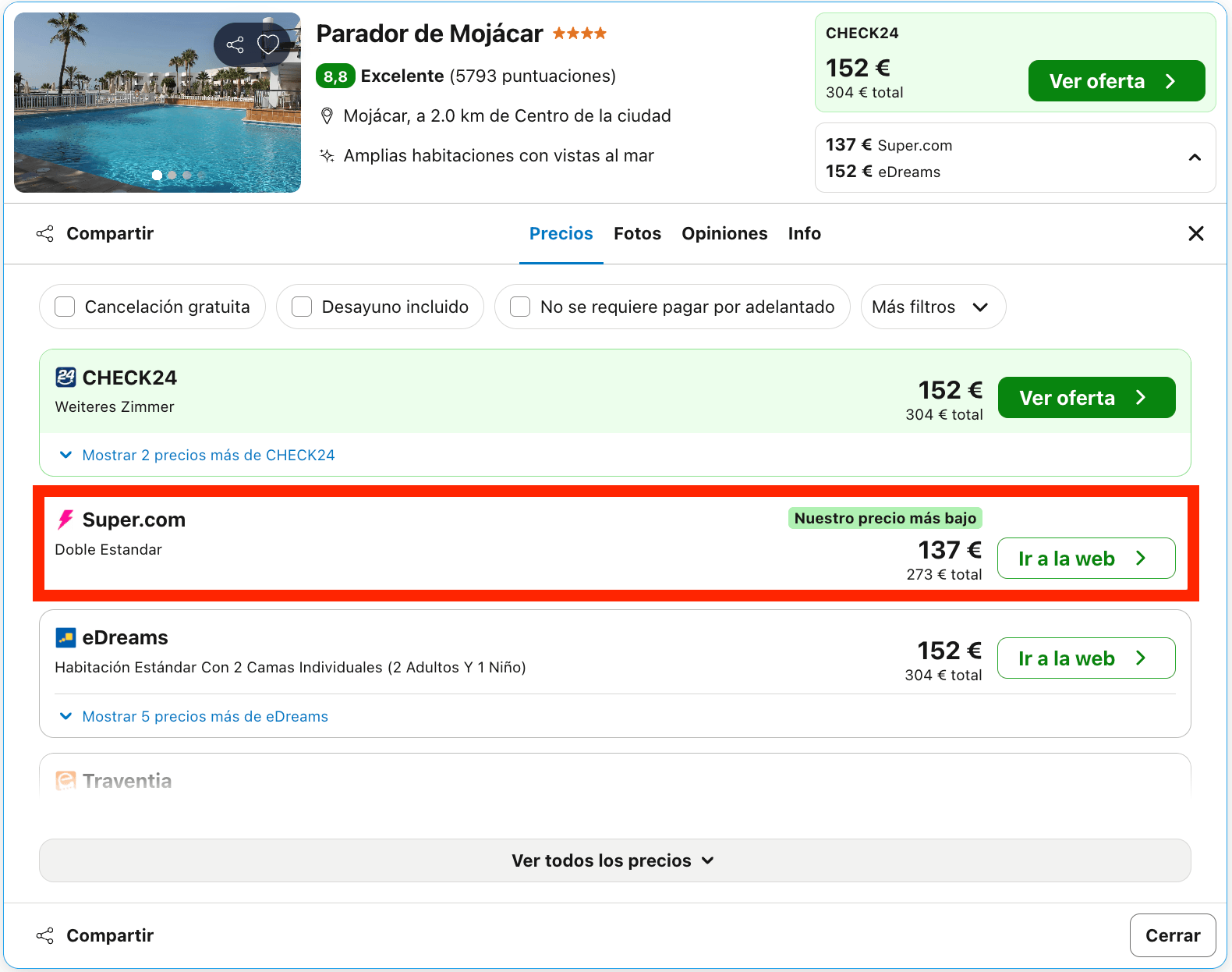Collapse the Super.com and eDreams price summary

tap(1195, 158)
